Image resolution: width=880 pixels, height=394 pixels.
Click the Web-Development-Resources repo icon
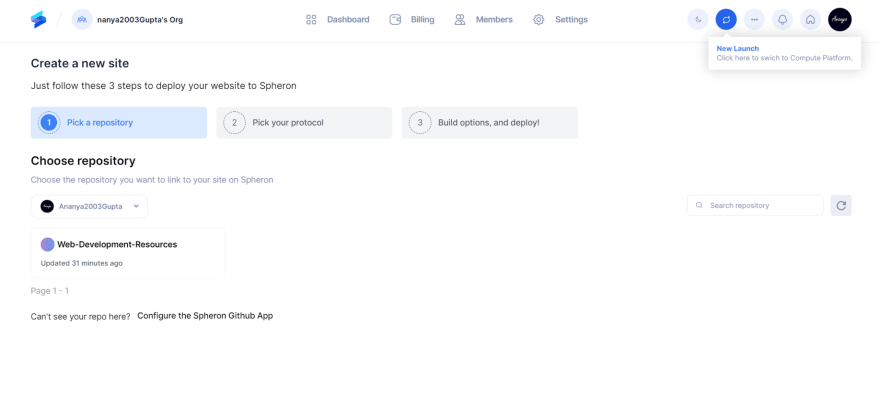click(48, 245)
